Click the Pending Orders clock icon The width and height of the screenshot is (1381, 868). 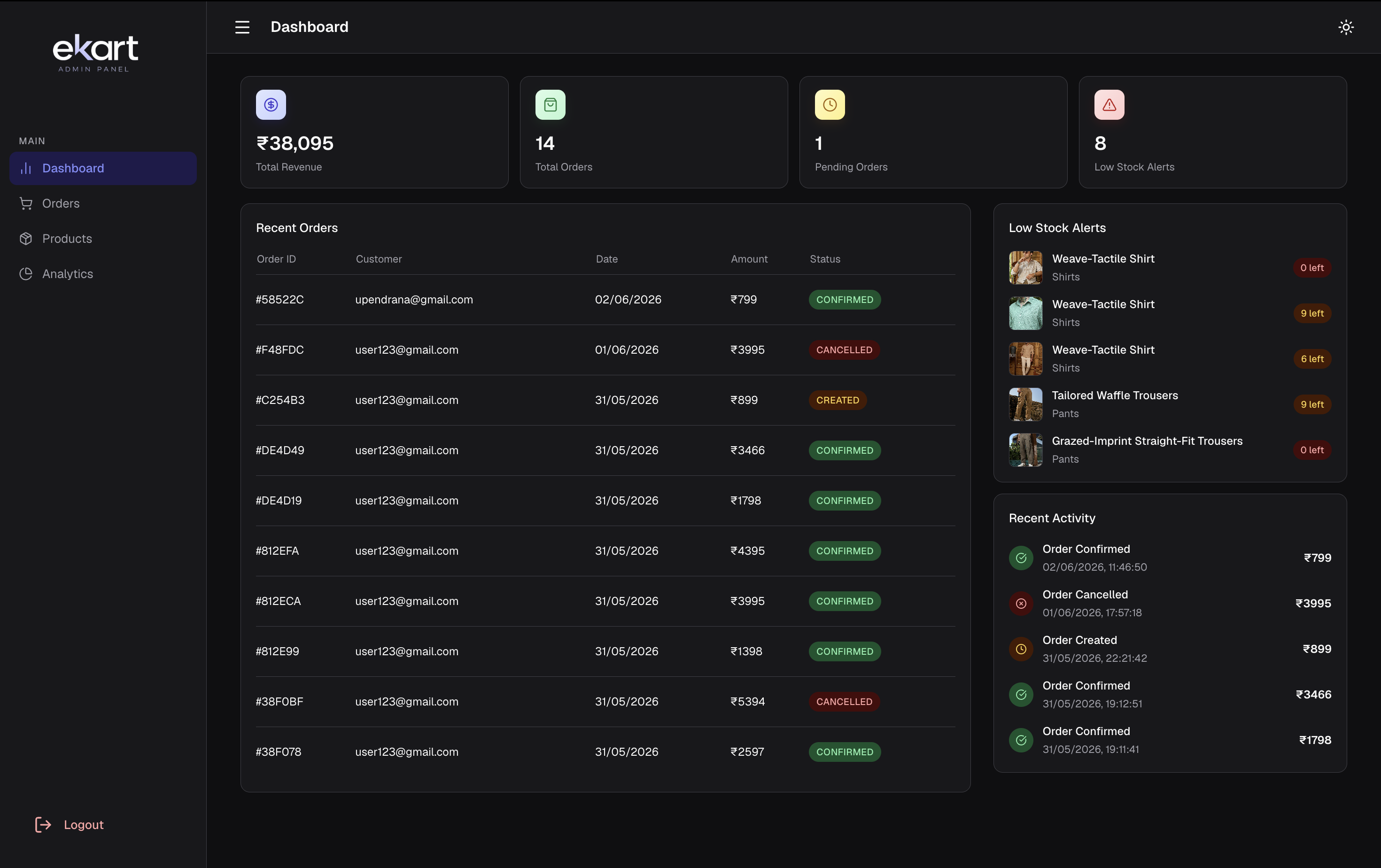pyautogui.click(x=830, y=104)
